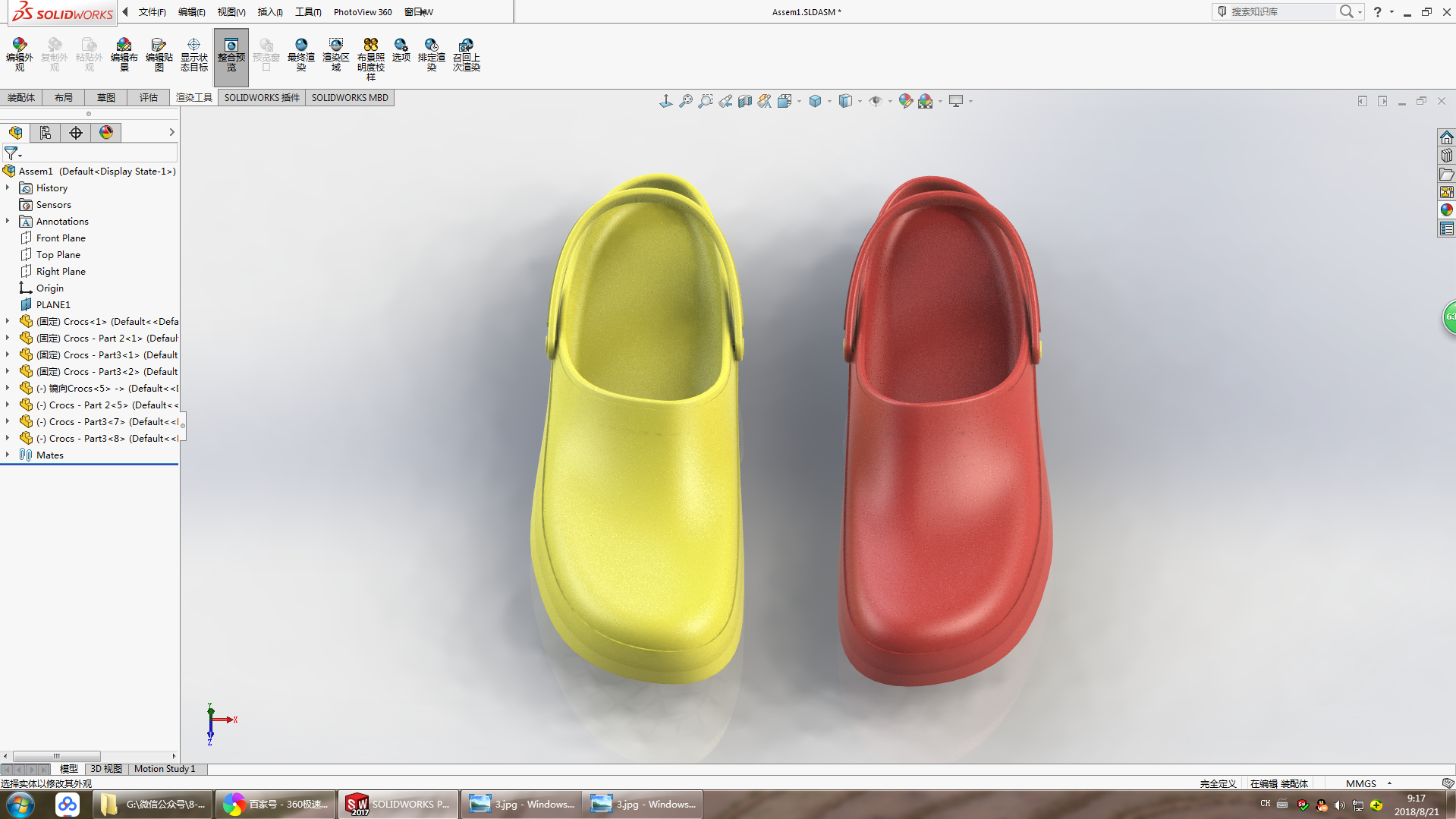This screenshot has width=1456, height=819.
Task: Toggle the Integrated Preview (整合预览) button
Action: click(231, 57)
